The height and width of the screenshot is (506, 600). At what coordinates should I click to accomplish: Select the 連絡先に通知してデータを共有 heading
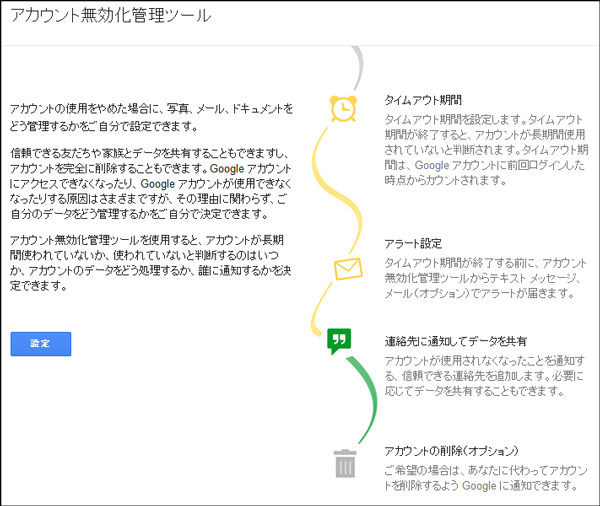click(455, 341)
